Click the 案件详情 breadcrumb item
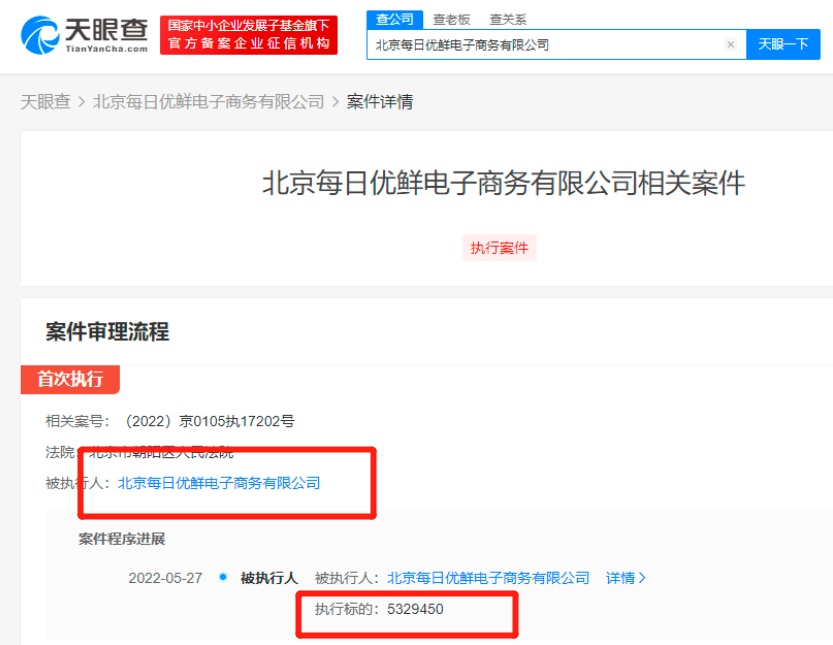This screenshot has height=645, width=833. coord(380,101)
